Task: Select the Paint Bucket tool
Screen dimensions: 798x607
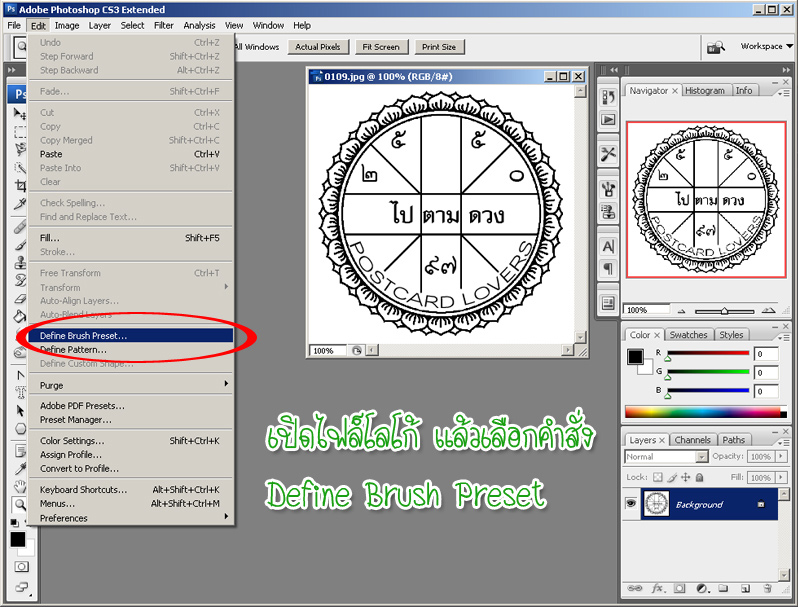Action: (x=20, y=316)
